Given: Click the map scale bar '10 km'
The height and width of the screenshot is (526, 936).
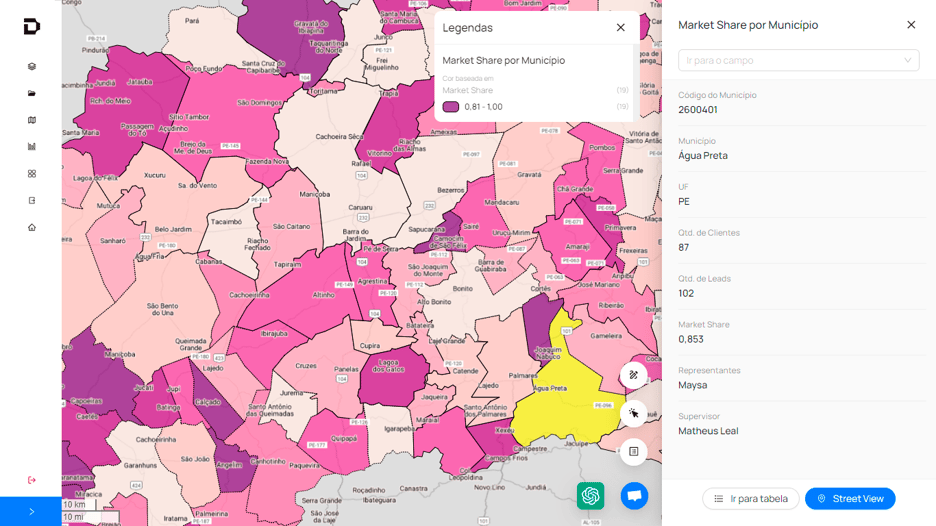Looking at the screenshot, I should pyautogui.click(x=79, y=505).
